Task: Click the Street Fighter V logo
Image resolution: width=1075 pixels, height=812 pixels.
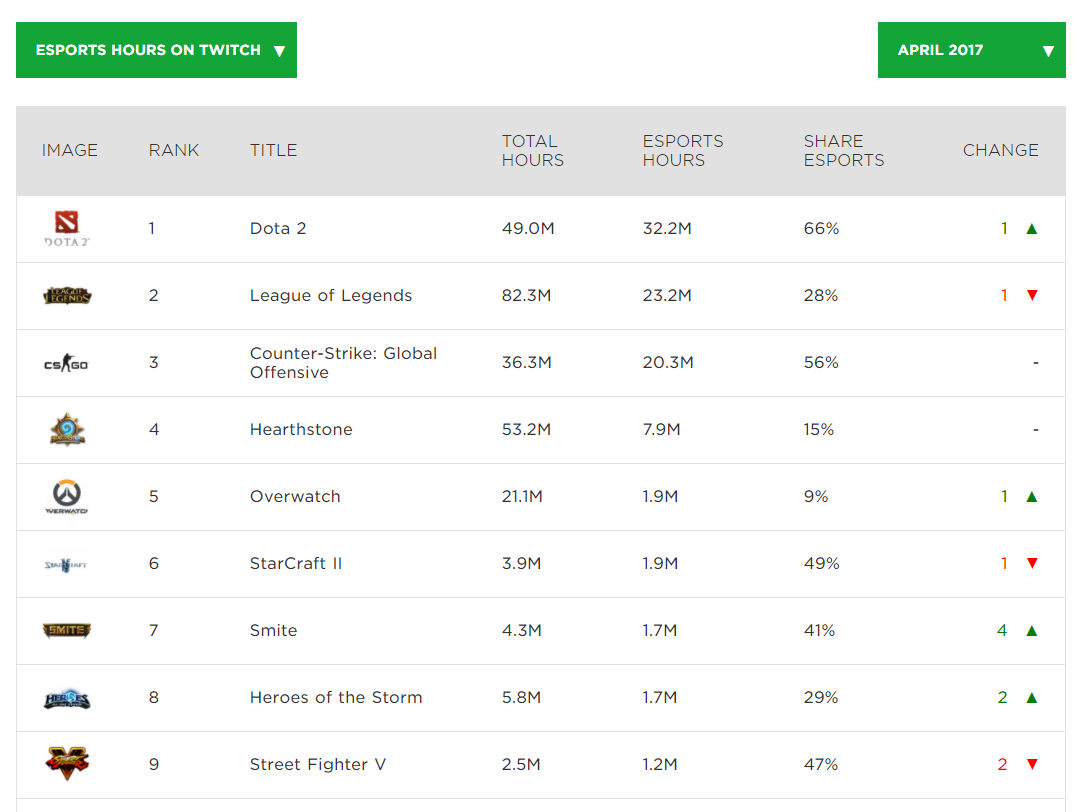Action: [x=67, y=764]
